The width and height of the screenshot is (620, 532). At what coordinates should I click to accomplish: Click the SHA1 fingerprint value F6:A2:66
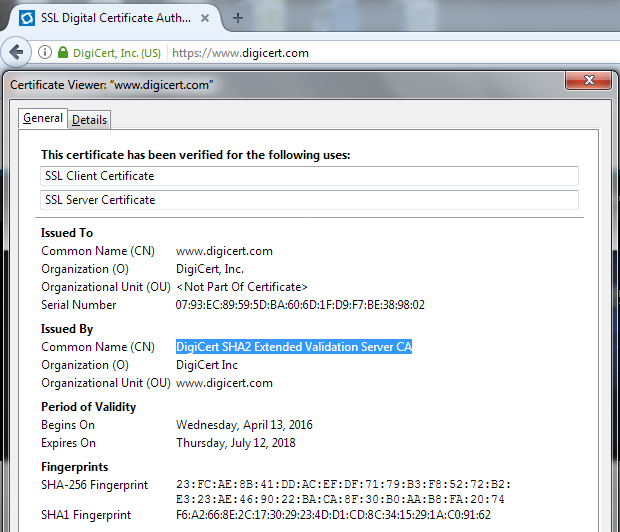[x=333, y=515]
